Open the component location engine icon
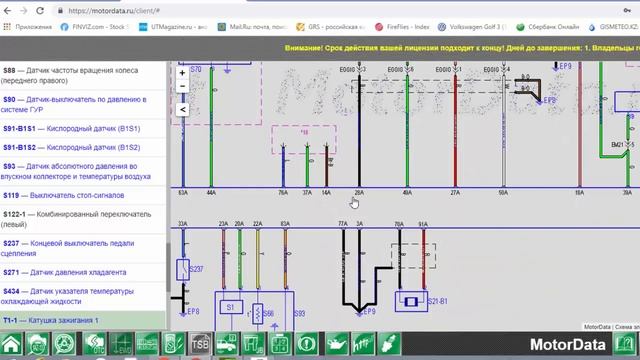This screenshot has height=360, width=640. click(147, 344)
